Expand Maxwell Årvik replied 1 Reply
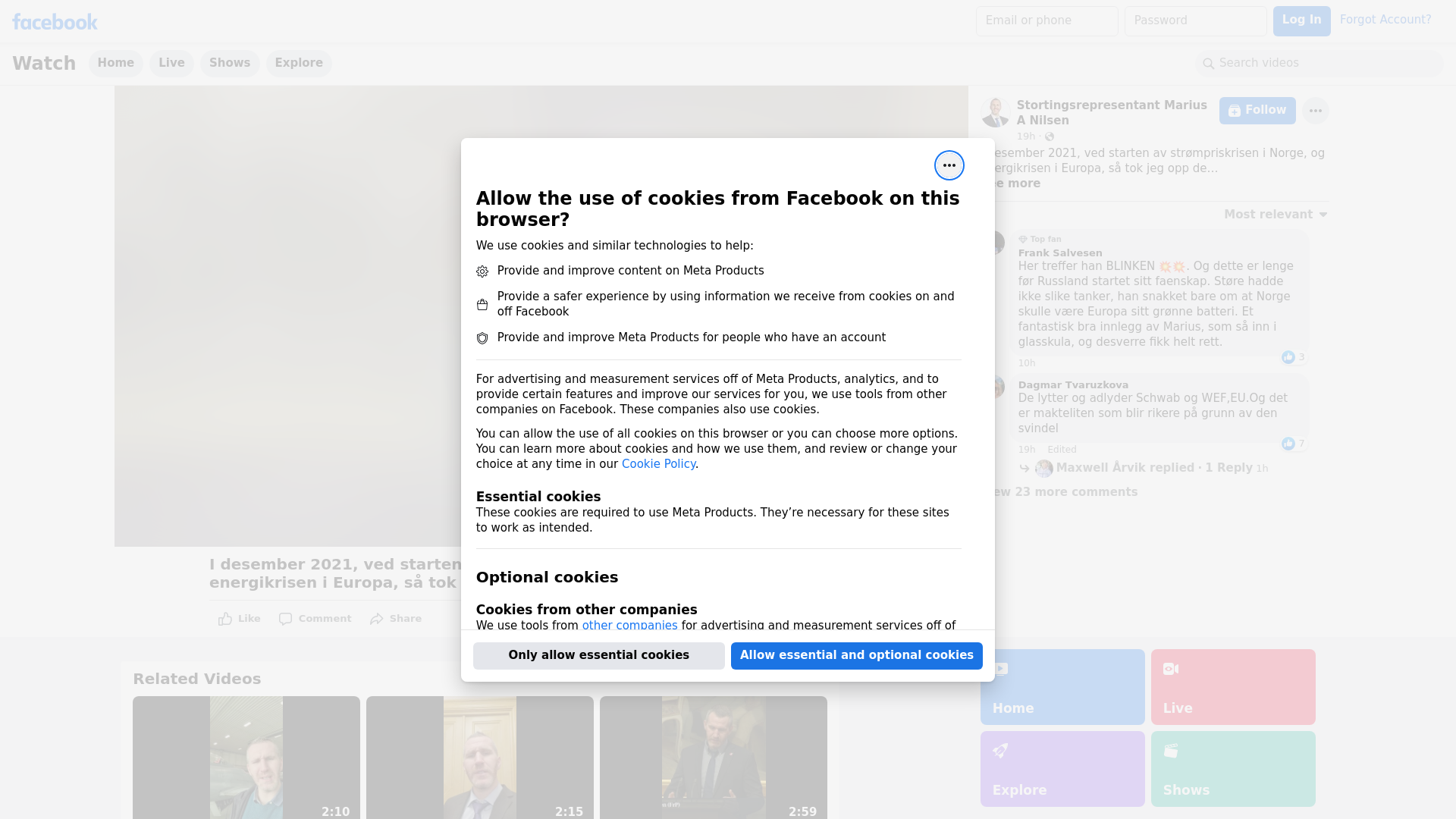 (1153, 468)
